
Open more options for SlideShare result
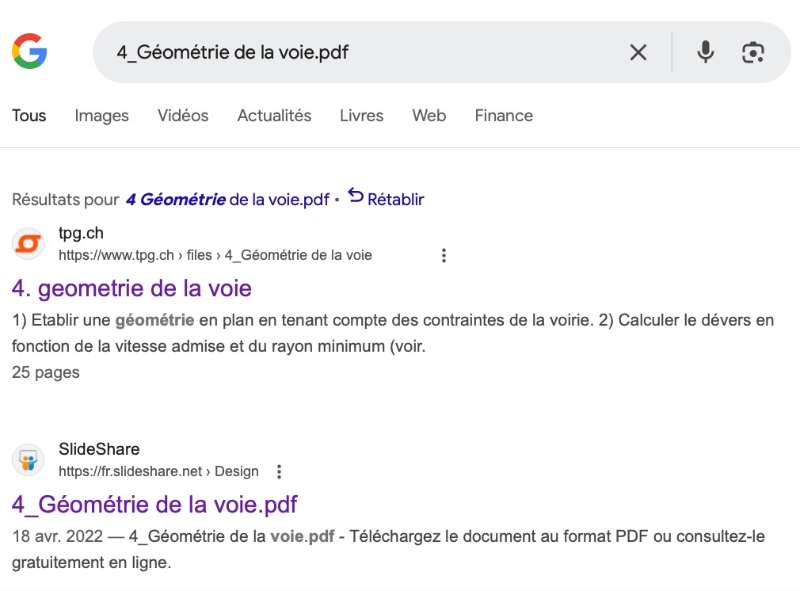279,471
